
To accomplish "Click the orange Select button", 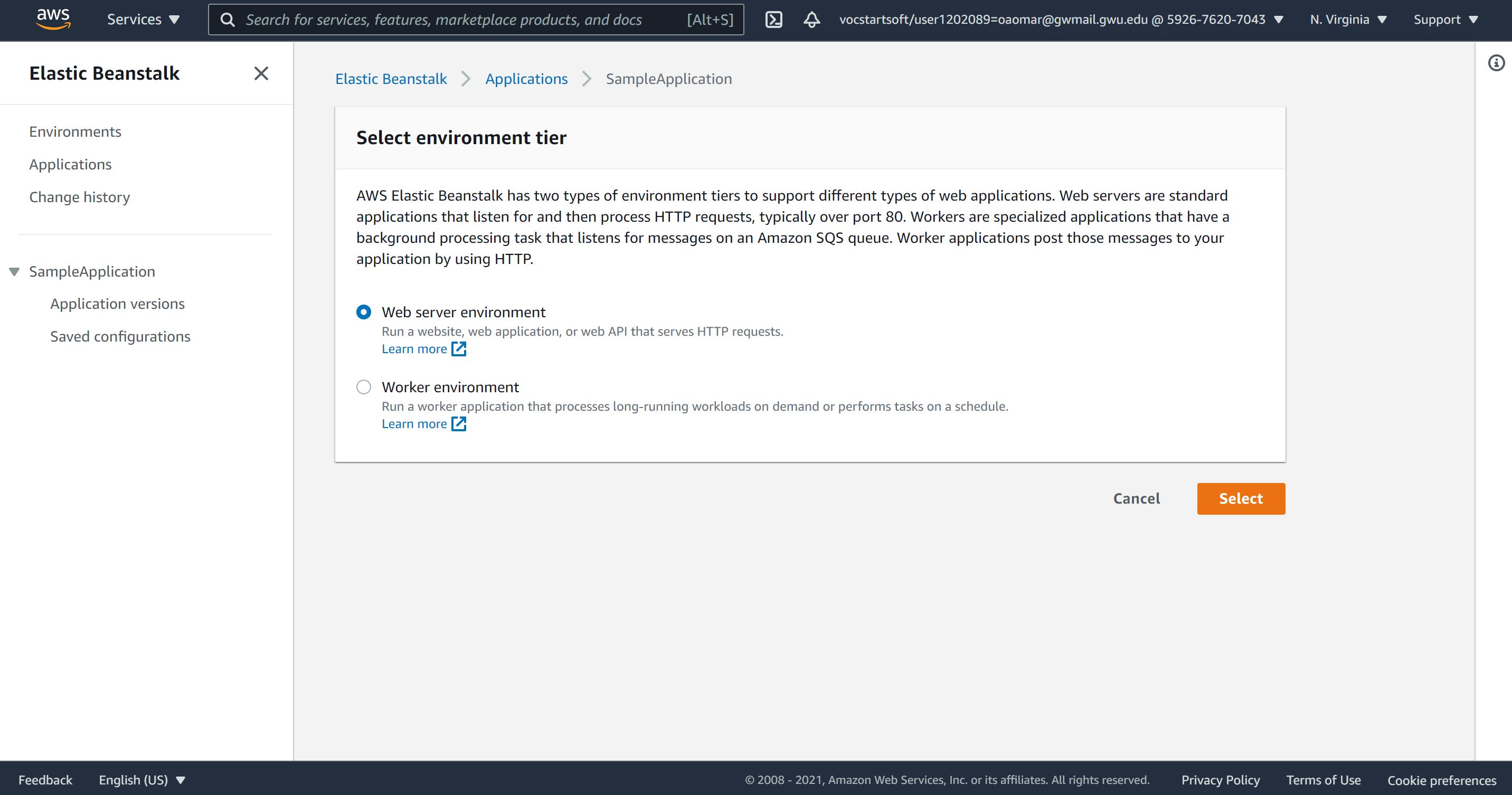I will [x=1241, y=499].
